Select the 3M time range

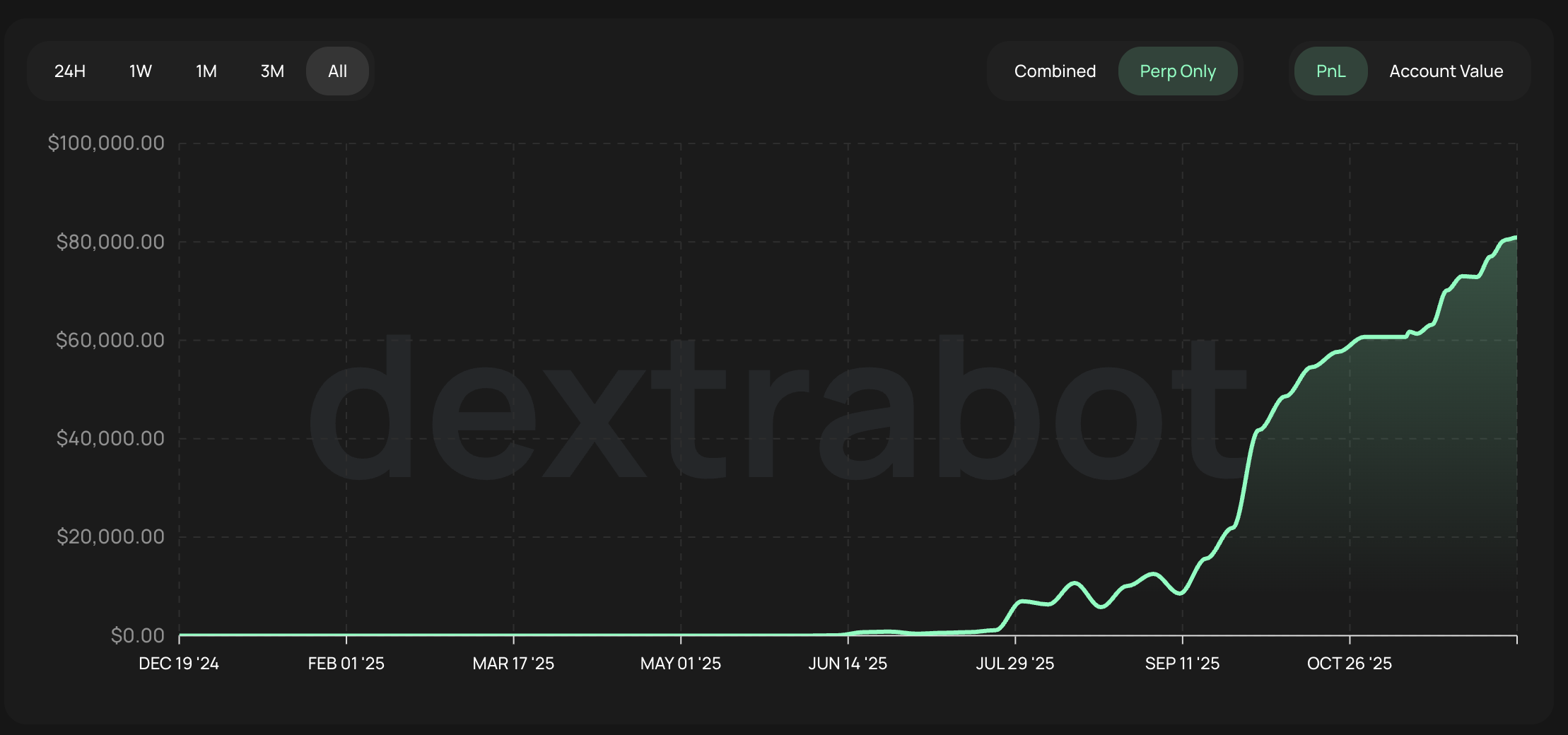(x=272, y=71)
